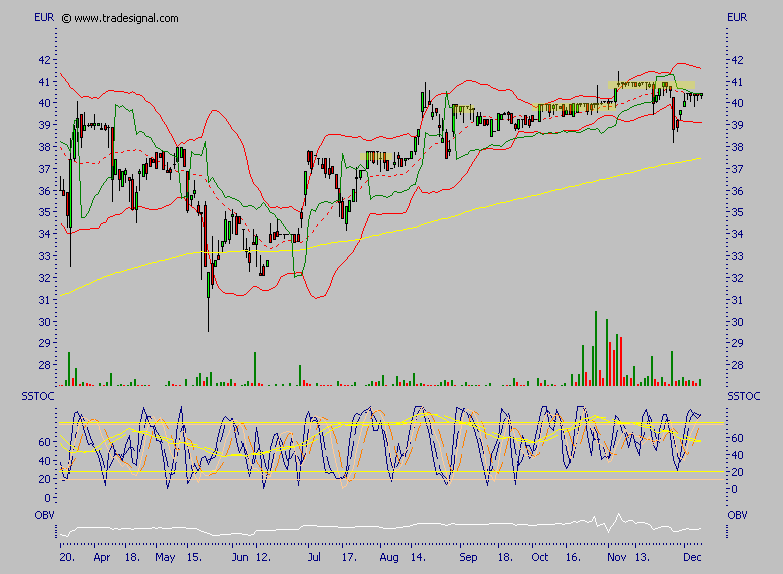Click the 41 value on left price axis
This screenshot has height=574, width=783.
click(x=44, y=81)
